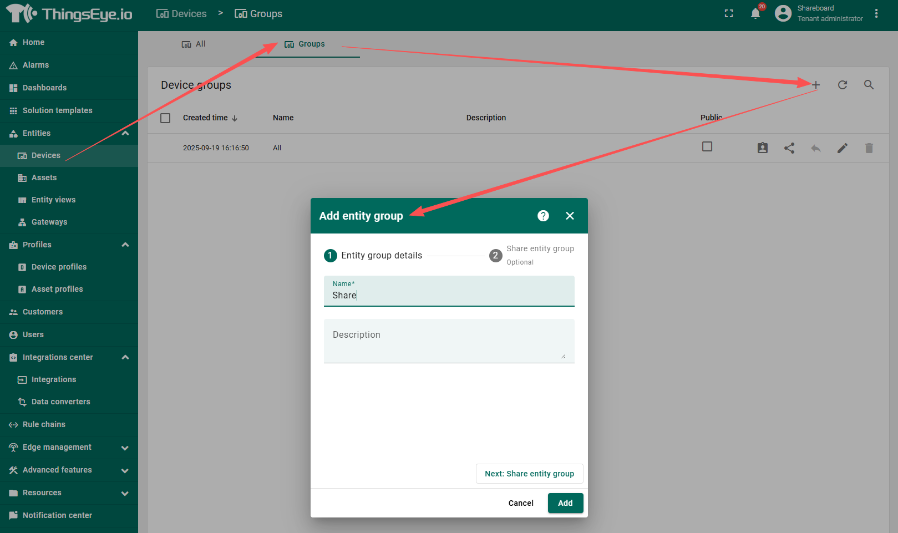This screenshot has height=533, width=898.
Task: Collapse the Entities section in sidebar
Action: [125, 133]
